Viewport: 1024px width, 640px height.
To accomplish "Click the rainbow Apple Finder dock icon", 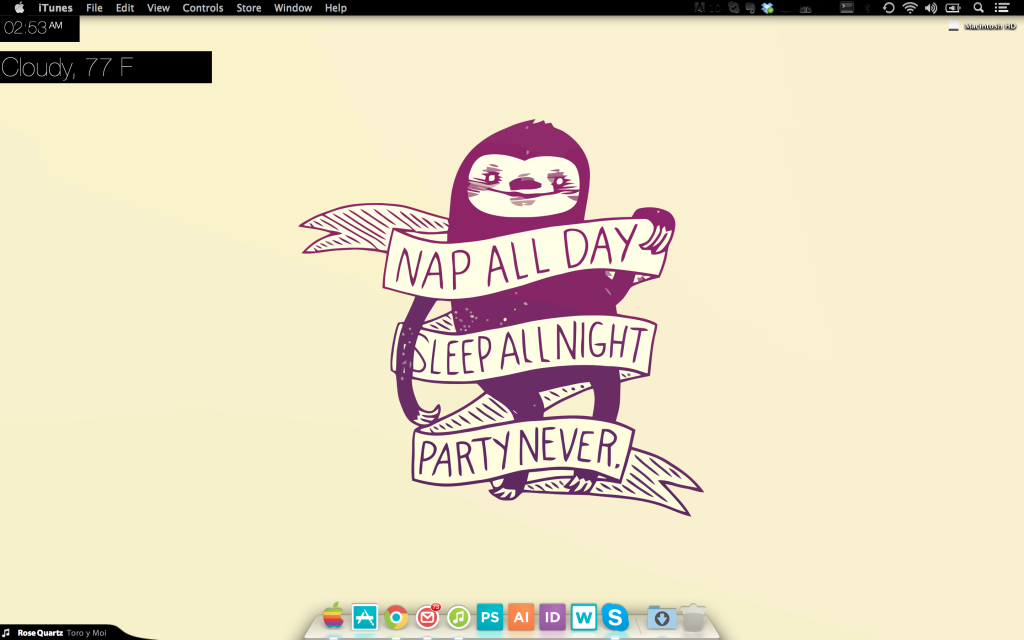I will coord(333,616).
